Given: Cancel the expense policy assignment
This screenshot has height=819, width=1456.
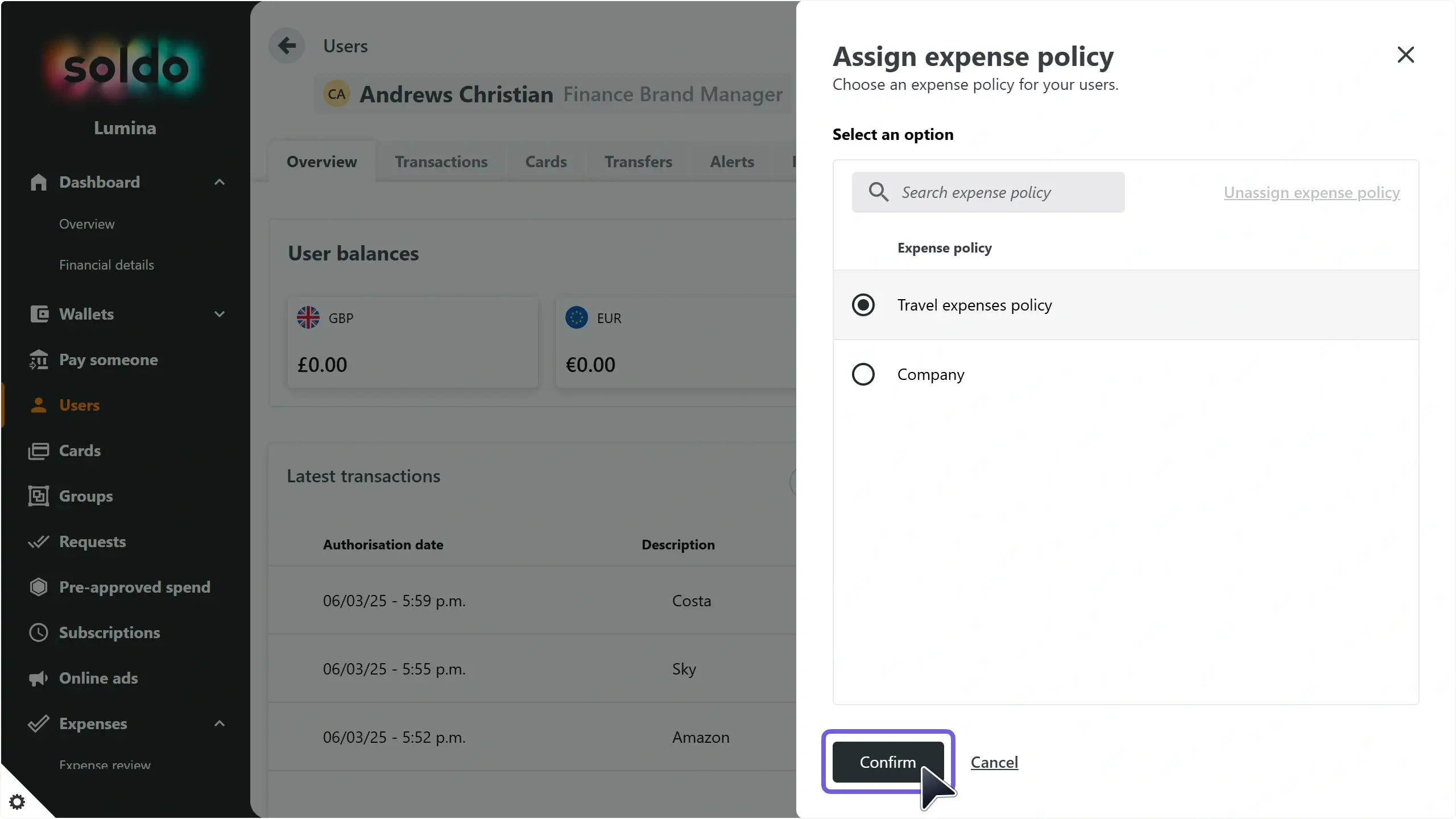Looking at the screenshot, I should [x=994, y=762].
